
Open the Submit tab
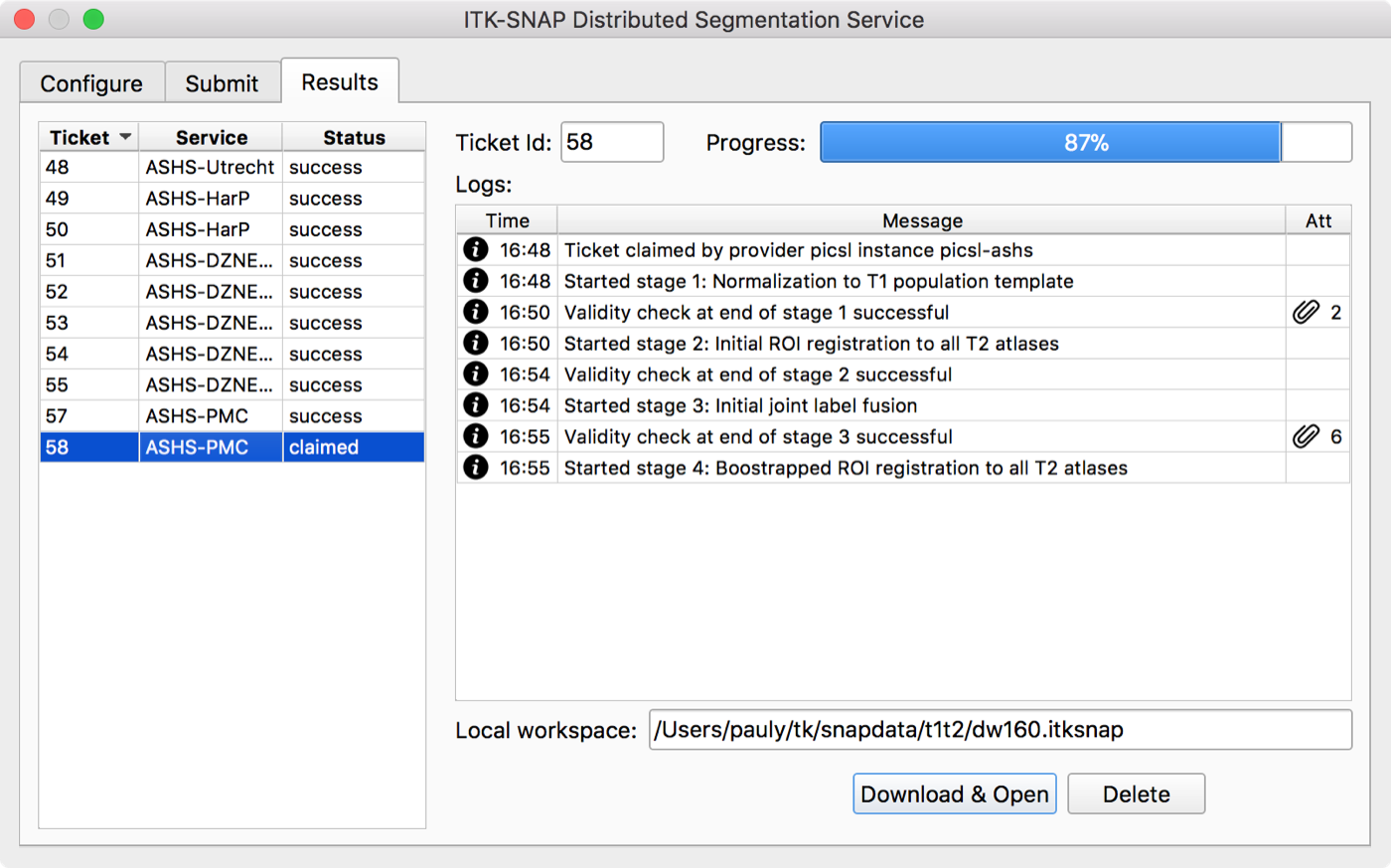click(x=222, y=82)
